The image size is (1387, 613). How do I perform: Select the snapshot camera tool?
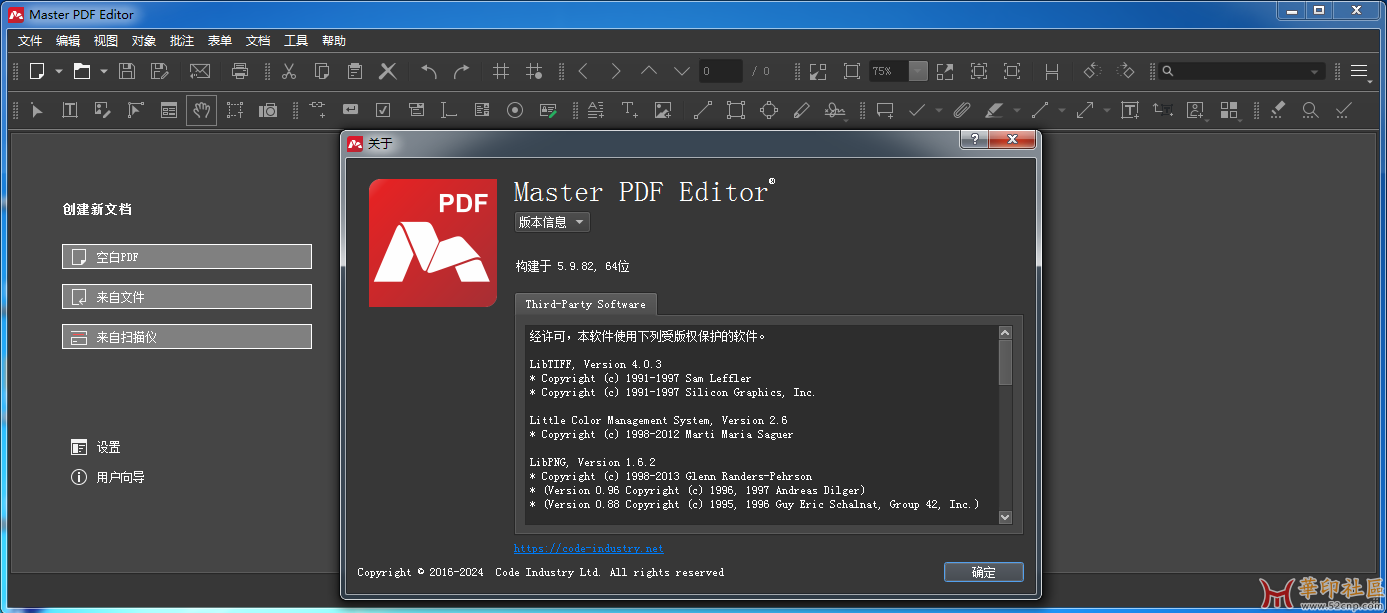(268, 110)
